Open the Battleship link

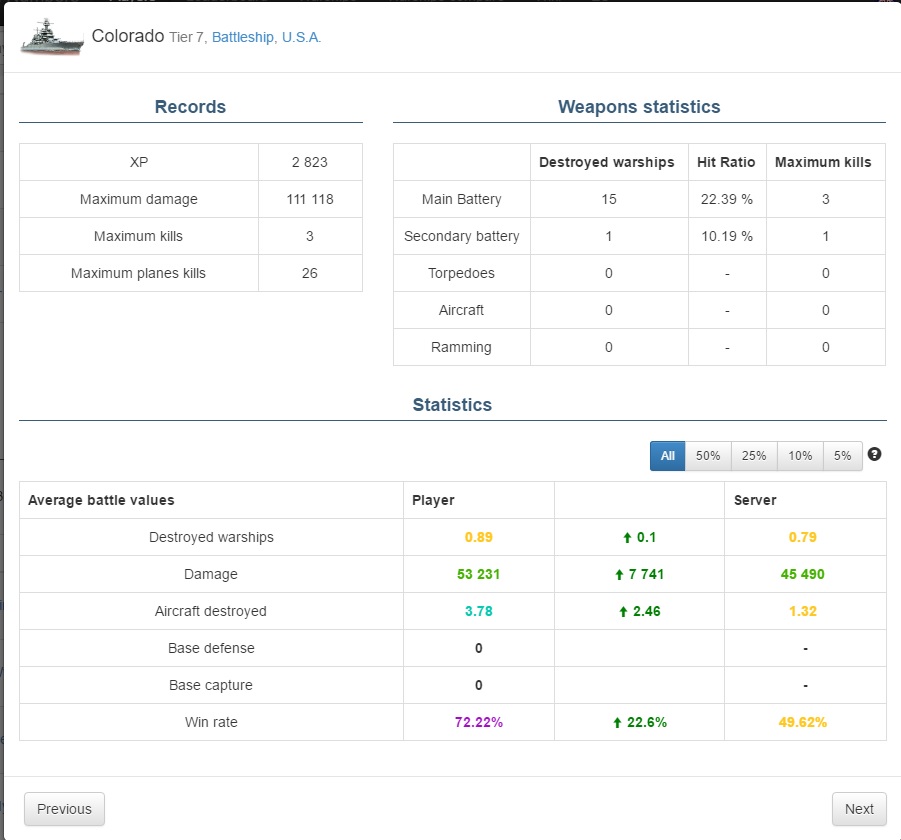pos(242,37)
